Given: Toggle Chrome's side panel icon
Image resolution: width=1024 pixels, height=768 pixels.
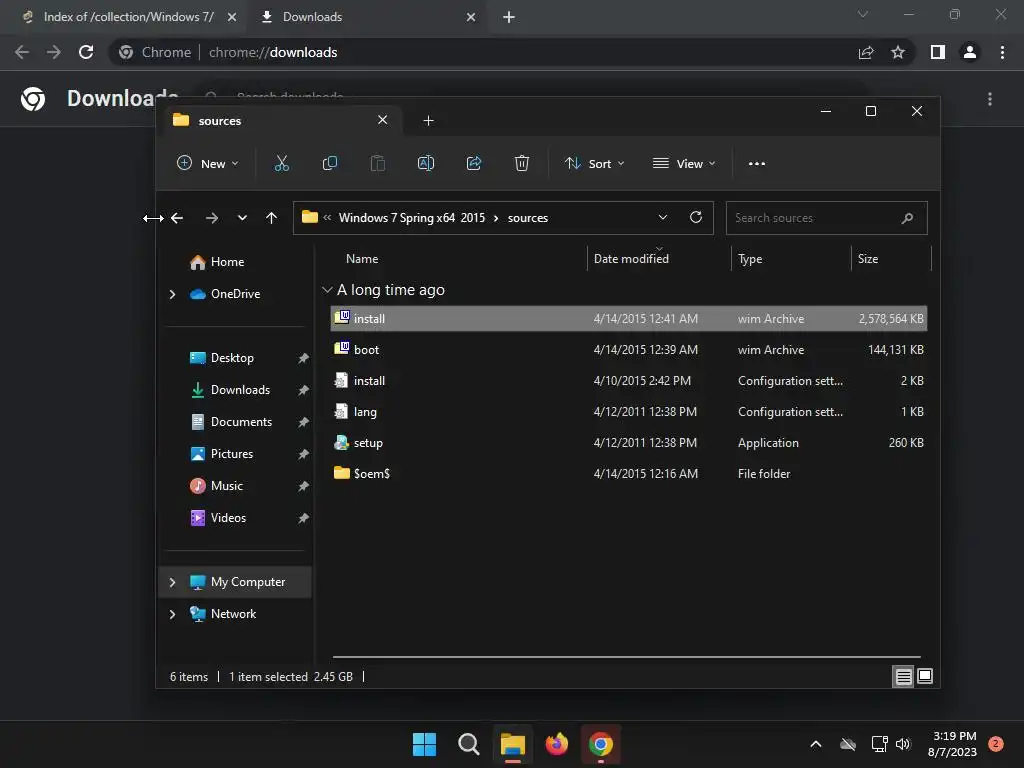Looking at the screenshot, I should (938, 52).
